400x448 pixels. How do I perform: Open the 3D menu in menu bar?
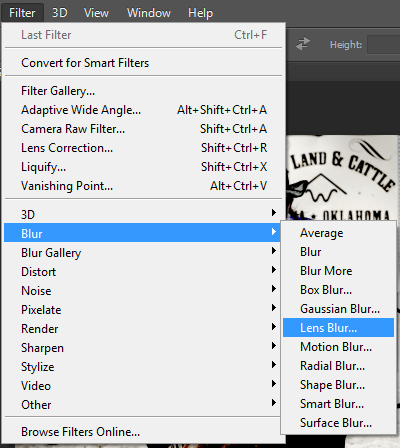[60, 13]
